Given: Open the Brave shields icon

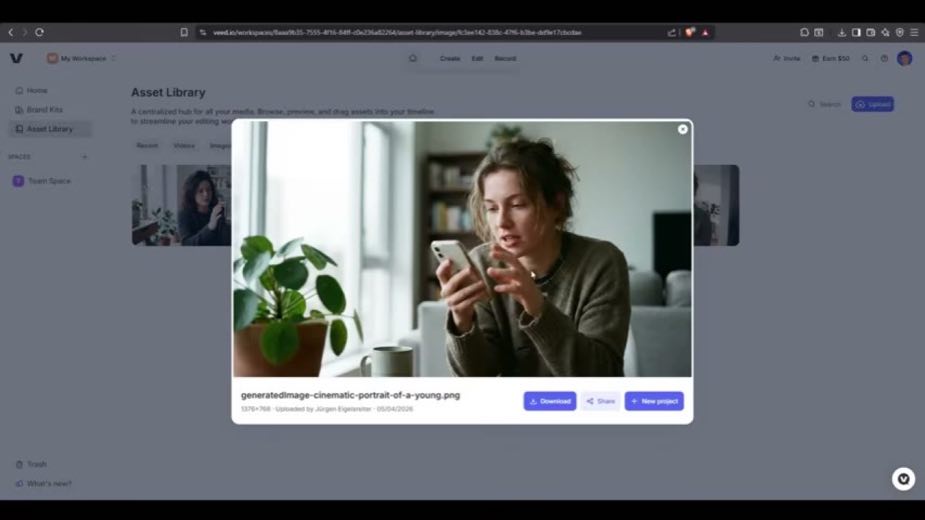Looking at the screenshot, I should 690,32.
